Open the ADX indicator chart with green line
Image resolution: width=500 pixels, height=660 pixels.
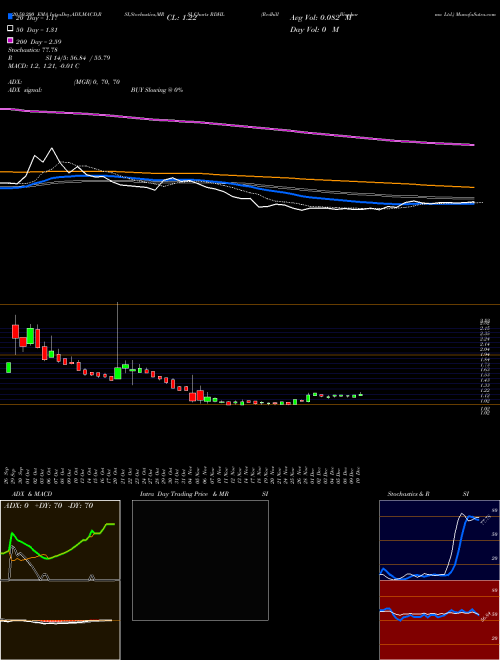pos(60,540)
